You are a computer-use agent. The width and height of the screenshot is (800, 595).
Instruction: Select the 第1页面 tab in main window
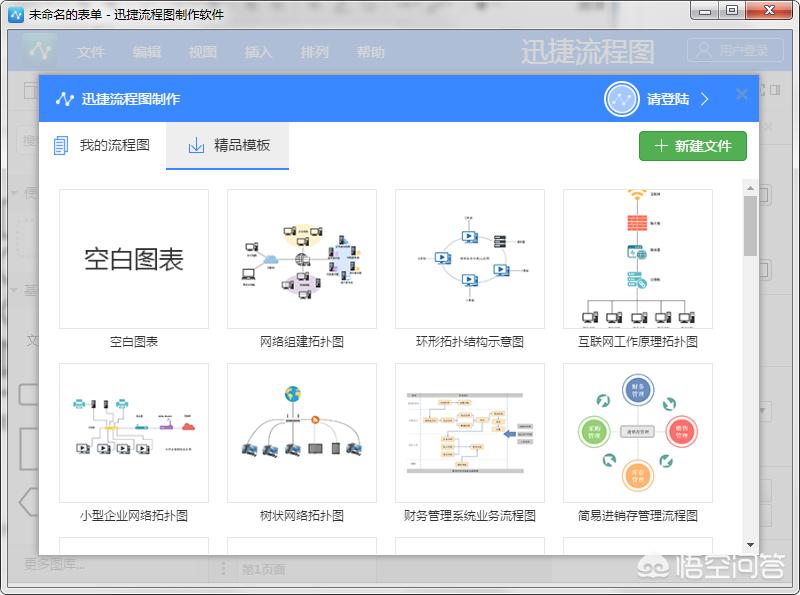(263, 569)
